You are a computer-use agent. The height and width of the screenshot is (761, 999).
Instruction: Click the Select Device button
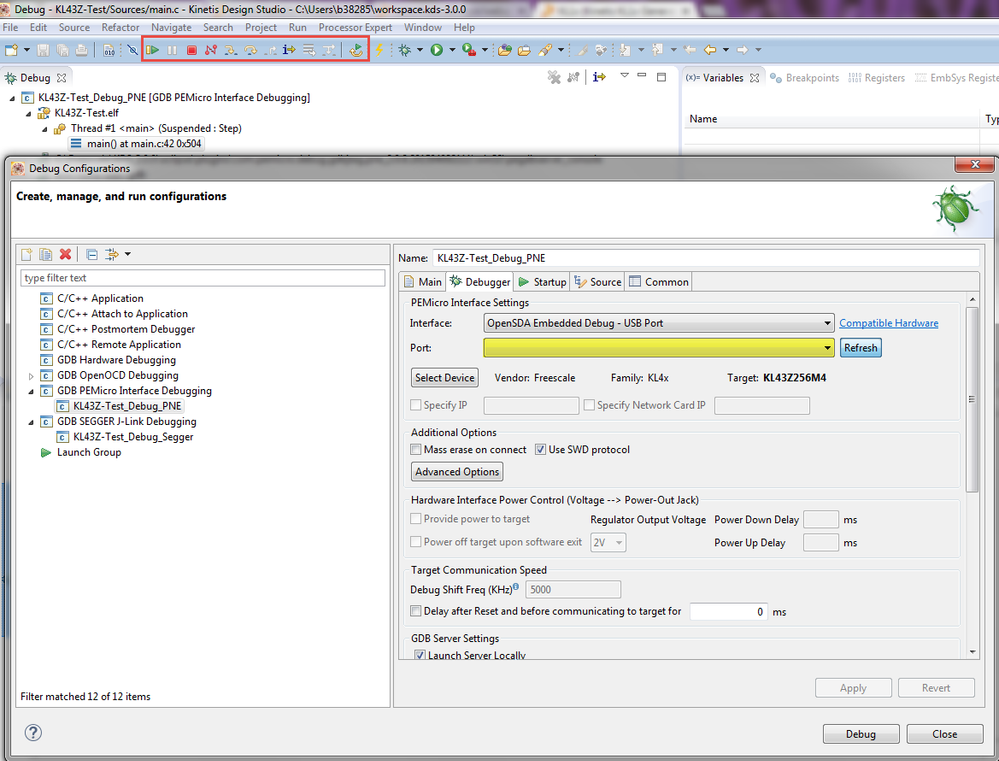445,377
